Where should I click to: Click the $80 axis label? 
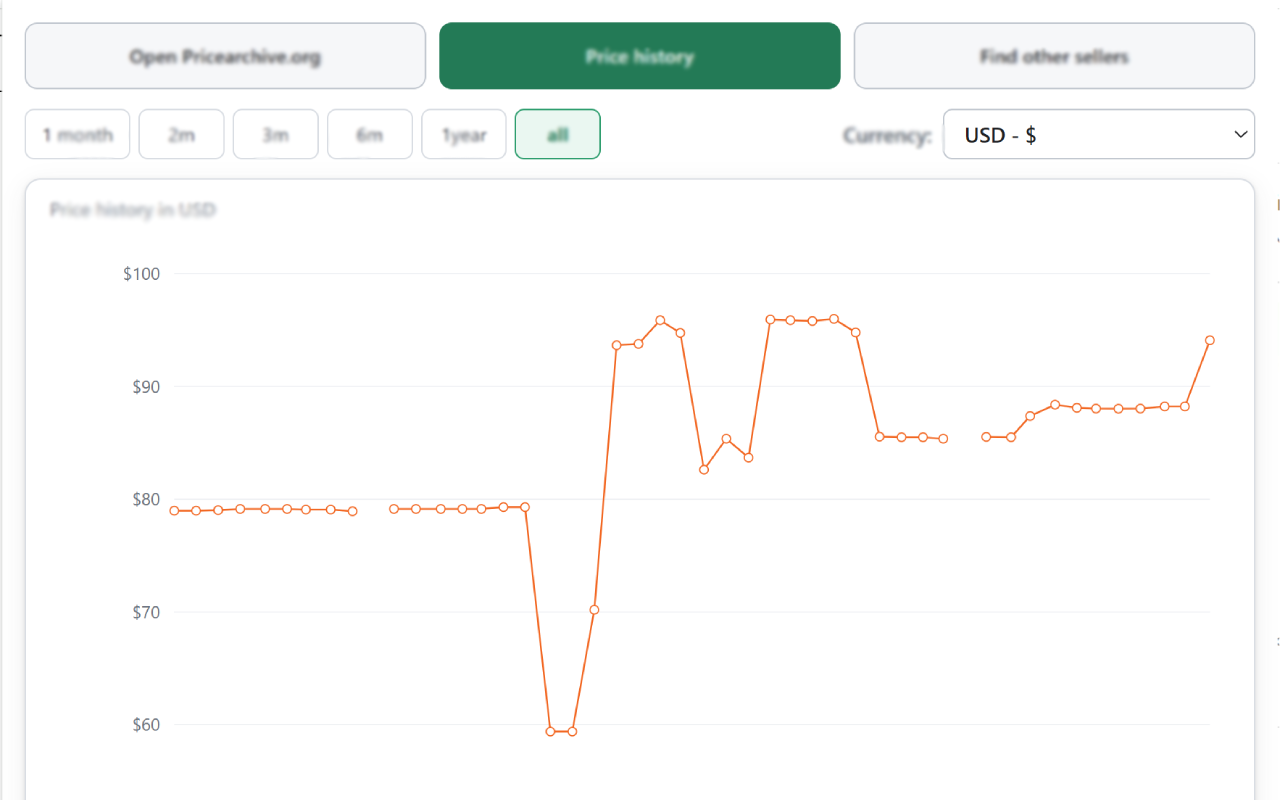(146, 499)
